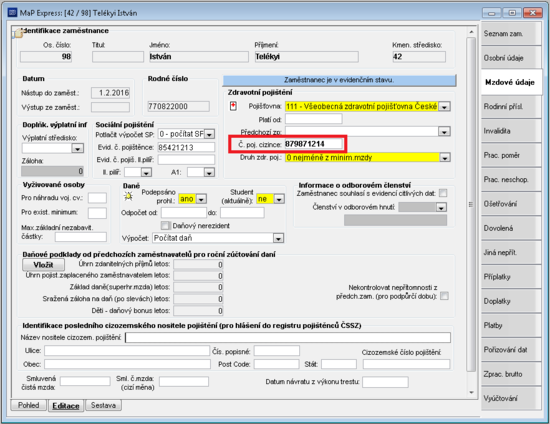Open Podepsáno prohl. dropdown with ano

click(x=201, y=199)
